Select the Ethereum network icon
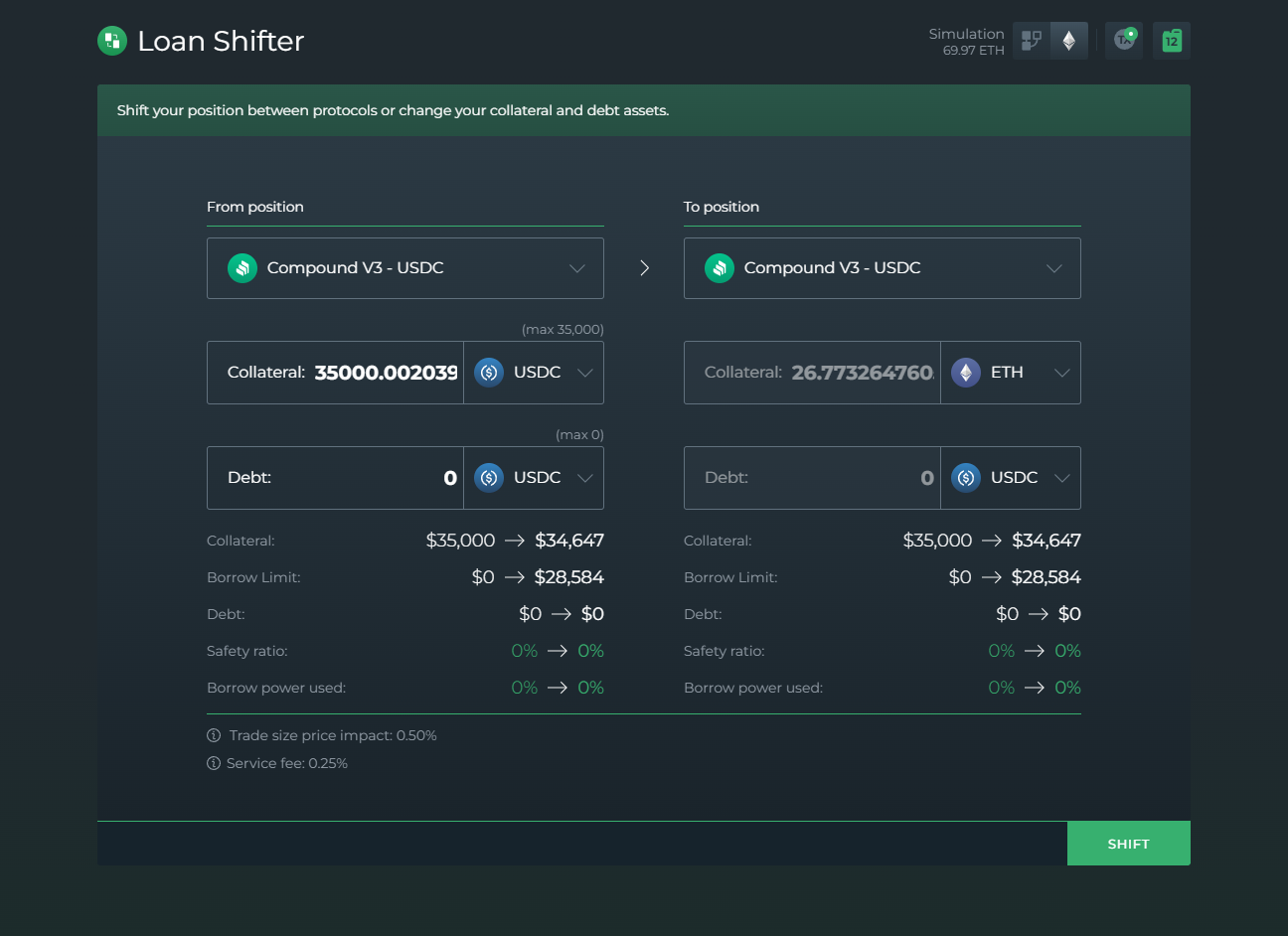Screen dimensions: 1288x936 (1069, 41)
